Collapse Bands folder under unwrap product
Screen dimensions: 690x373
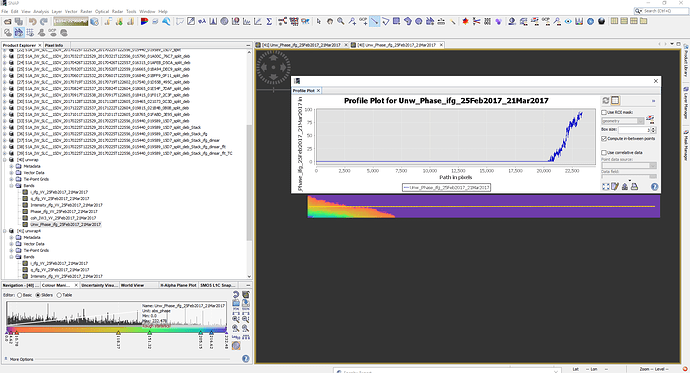tap(11, 186)
